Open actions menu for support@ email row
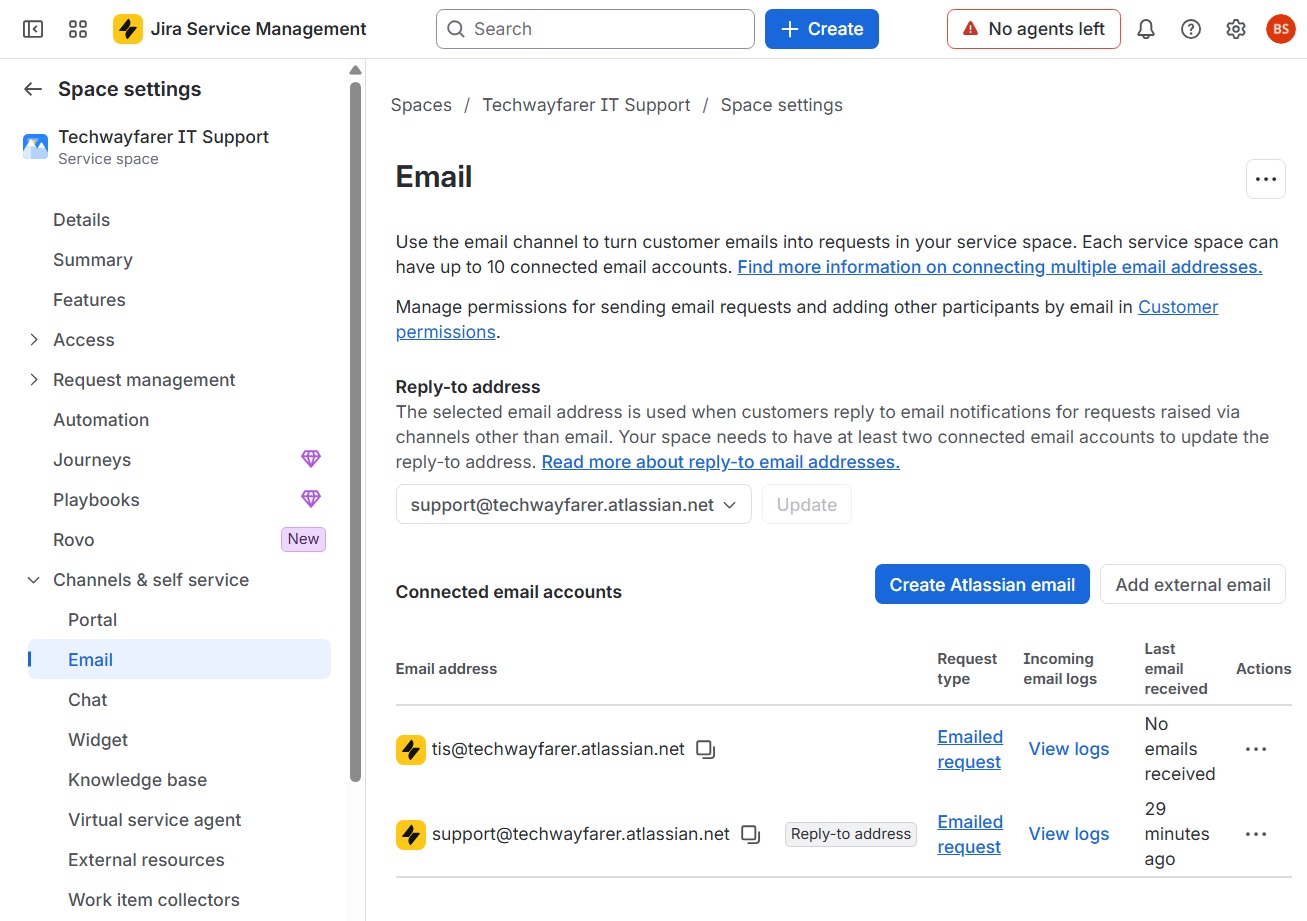1307x921 pixels. [1256, 834]
